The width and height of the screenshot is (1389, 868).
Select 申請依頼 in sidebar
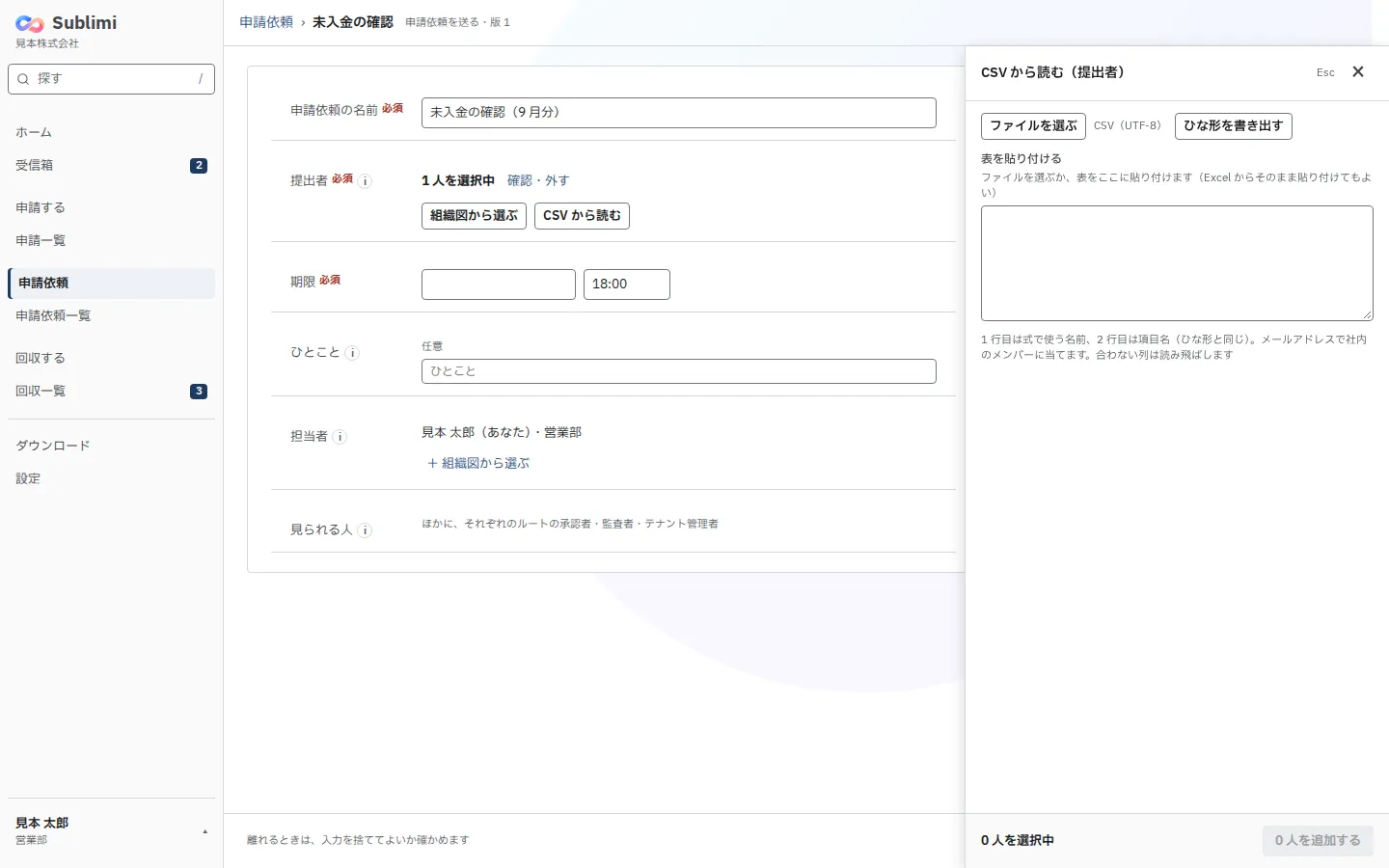click(111, 283)
